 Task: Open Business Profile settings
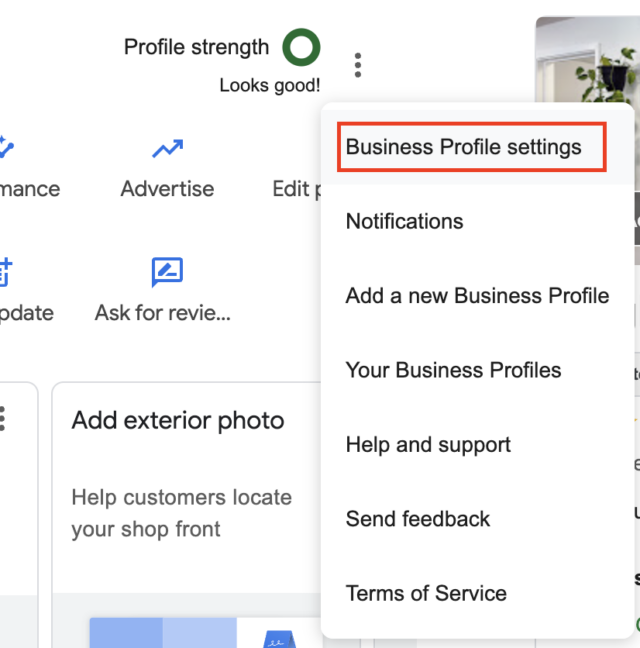pos(463,147)
